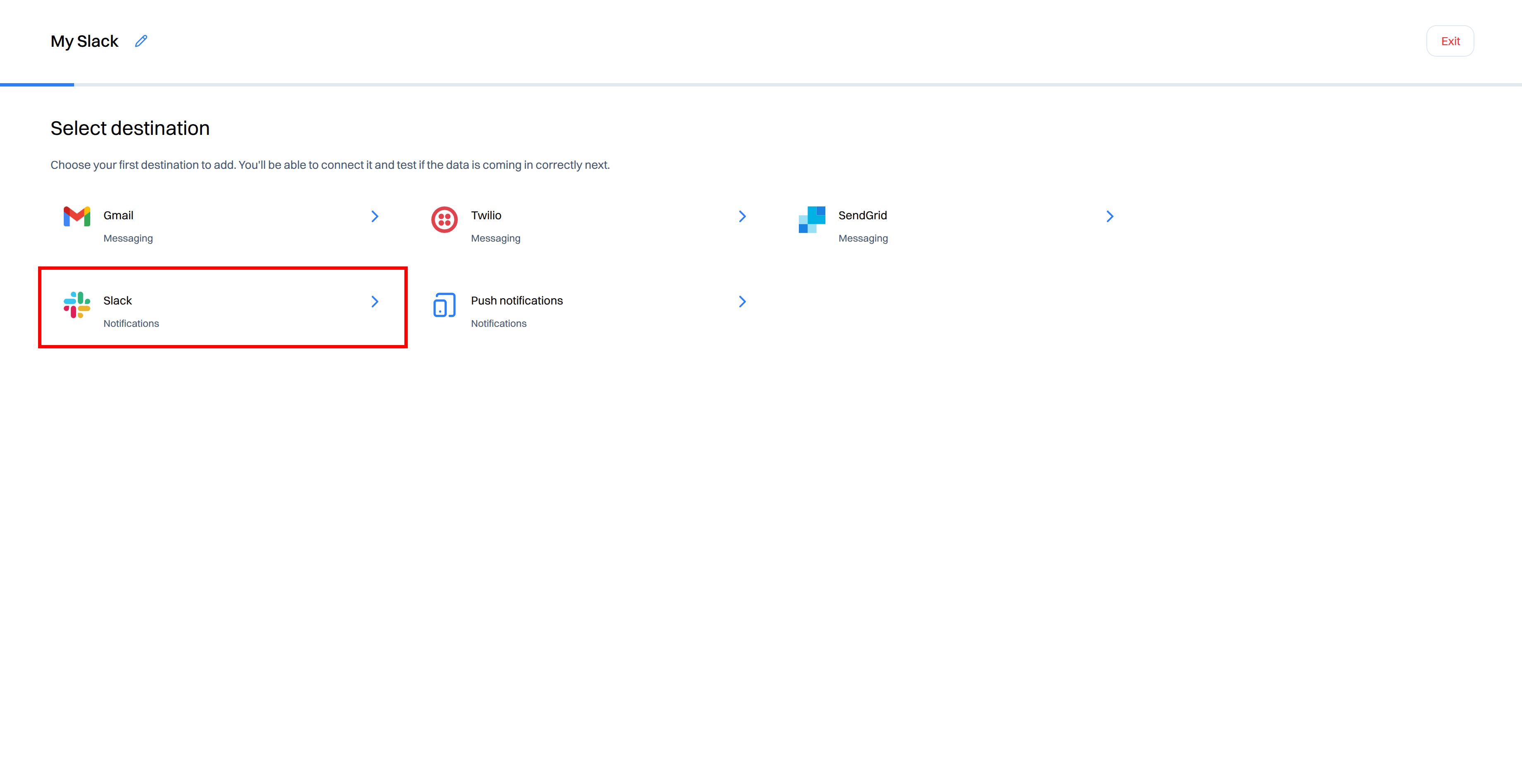
Task: Click Notifications caption under Push notifications
Action: click(x=499, y=324)
